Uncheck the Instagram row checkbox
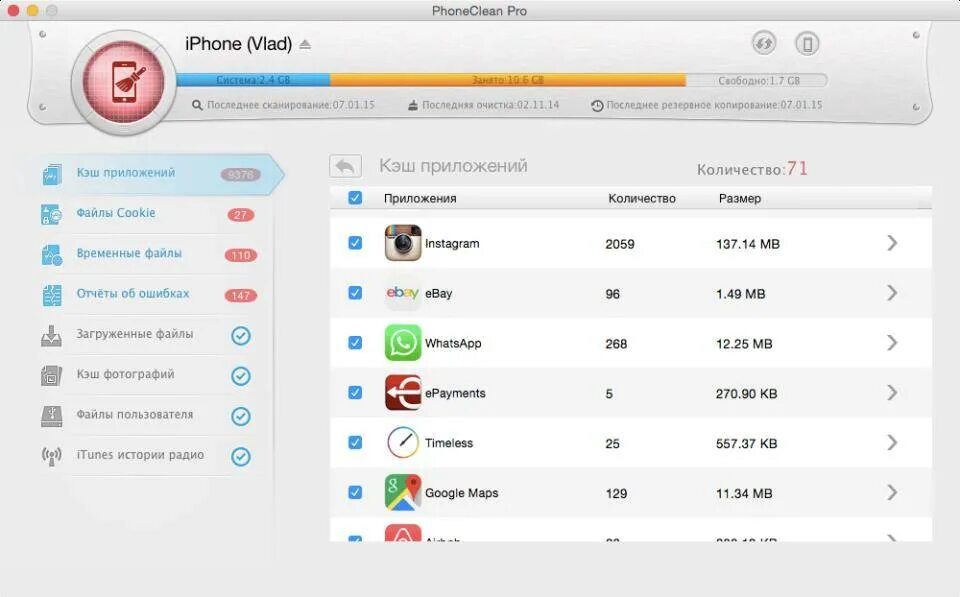The width and height of the screenshot is (960, 597). 355,243
